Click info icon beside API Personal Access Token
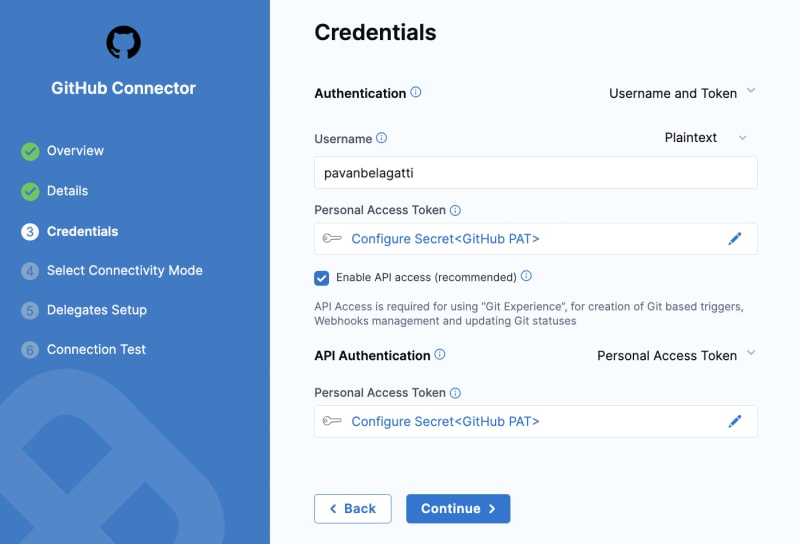800x544 pixels. pyautogui.click(x=455, y=393)
